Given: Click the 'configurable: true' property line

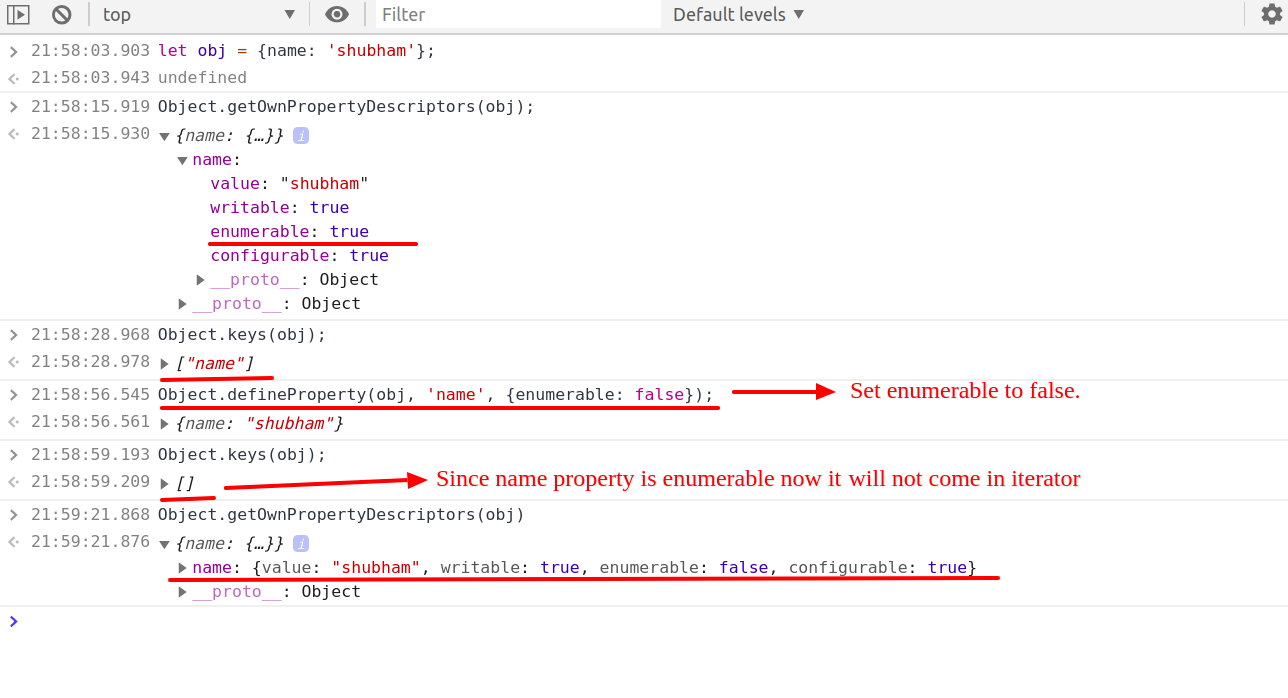Looking at the screenshot, I should (x=299, y=256).
